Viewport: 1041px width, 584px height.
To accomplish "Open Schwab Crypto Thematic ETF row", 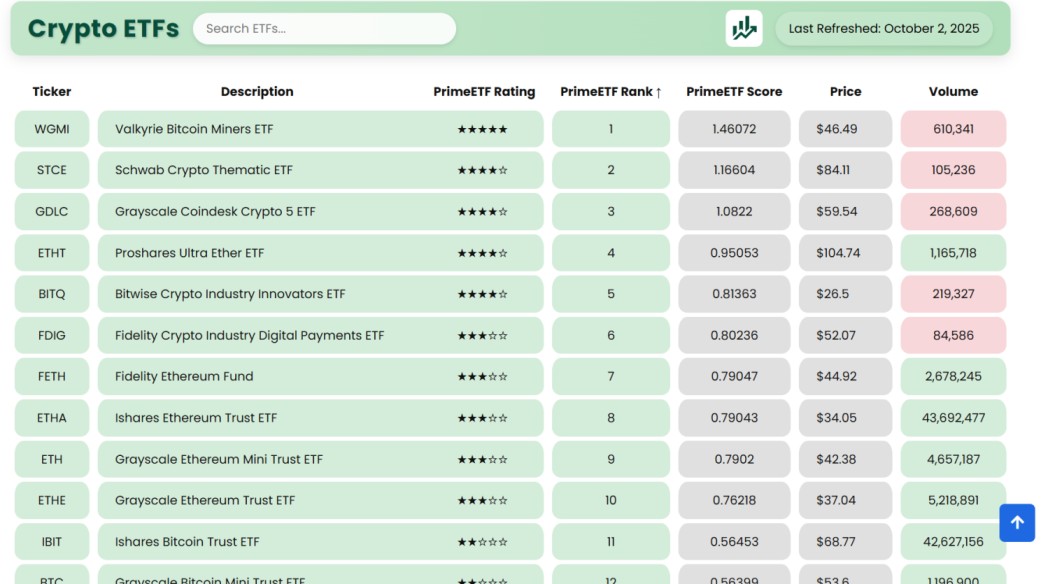I will pos(204,170).
